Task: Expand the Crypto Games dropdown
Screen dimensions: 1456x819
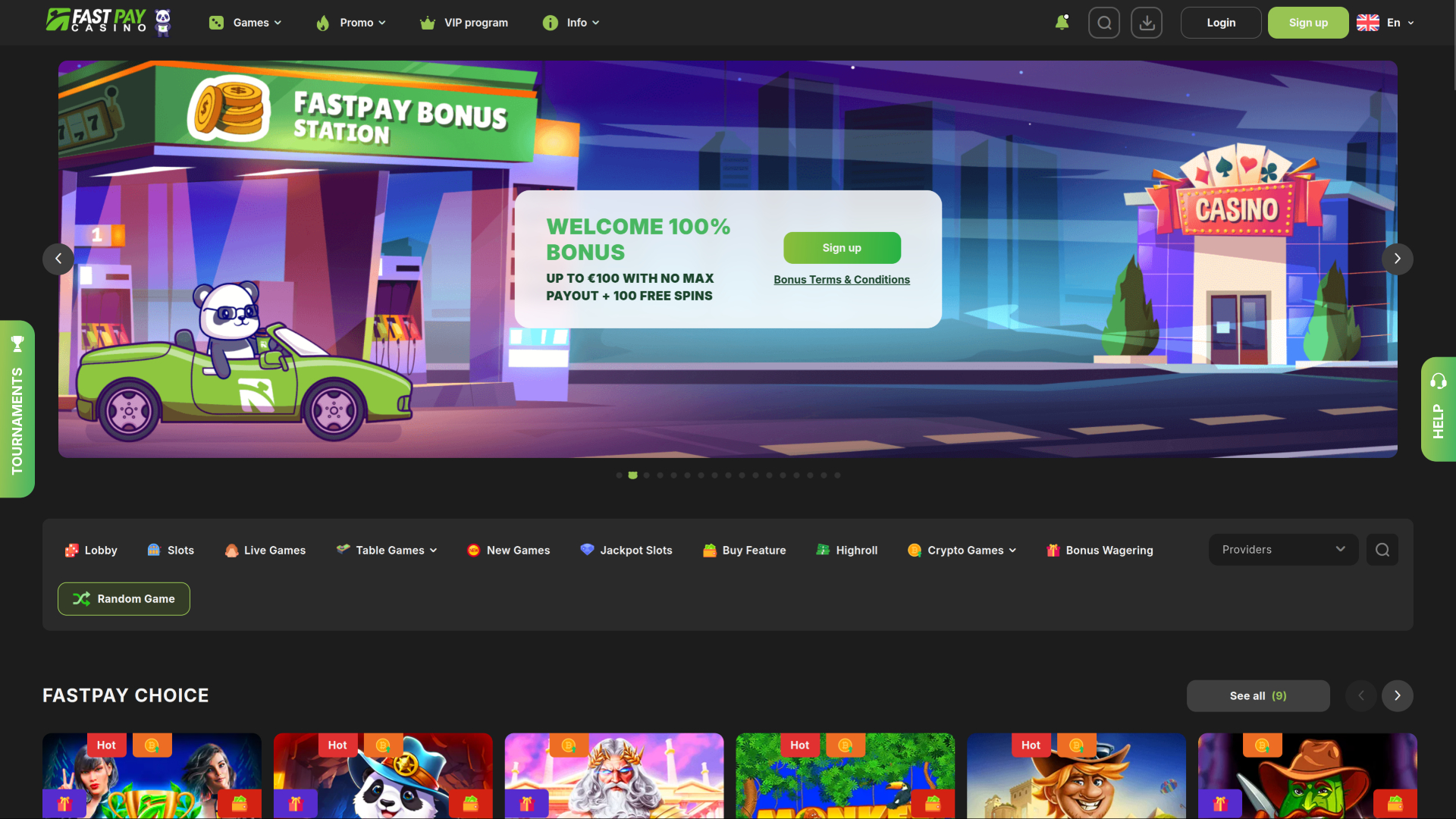Action: [x=961, y=550]
